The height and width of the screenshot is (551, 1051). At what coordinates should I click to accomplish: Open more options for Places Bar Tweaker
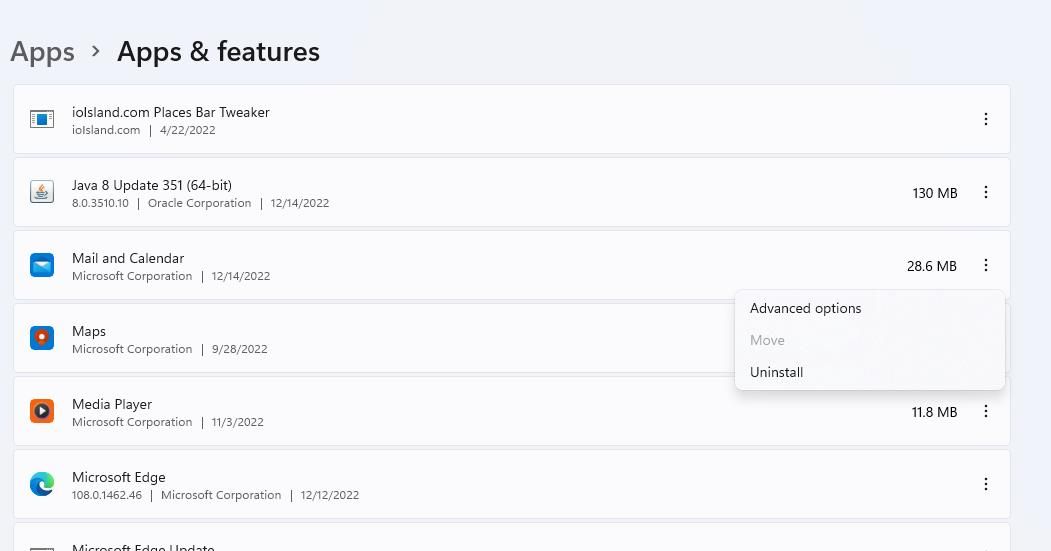(985, 119)
